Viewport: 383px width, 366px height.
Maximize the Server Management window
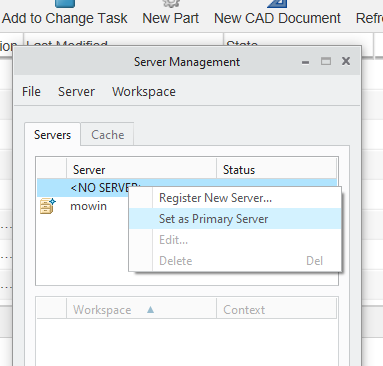point(326,61)
